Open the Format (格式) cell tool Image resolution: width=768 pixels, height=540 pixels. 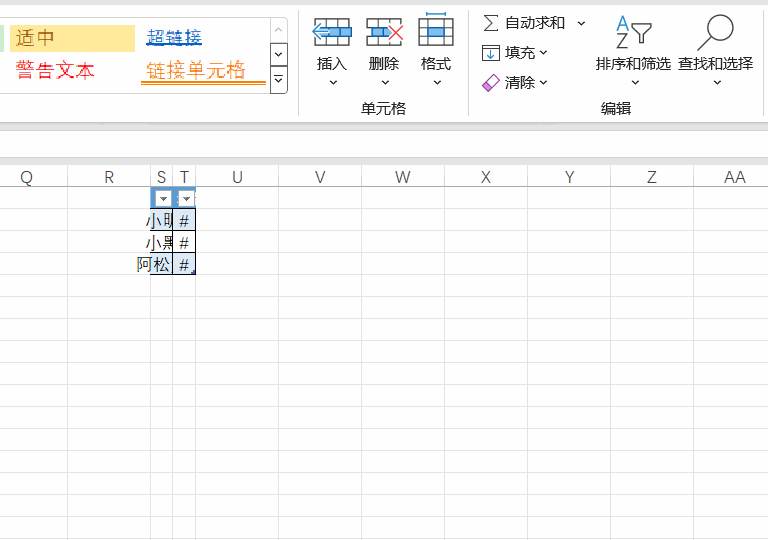[x=436, y=33]
